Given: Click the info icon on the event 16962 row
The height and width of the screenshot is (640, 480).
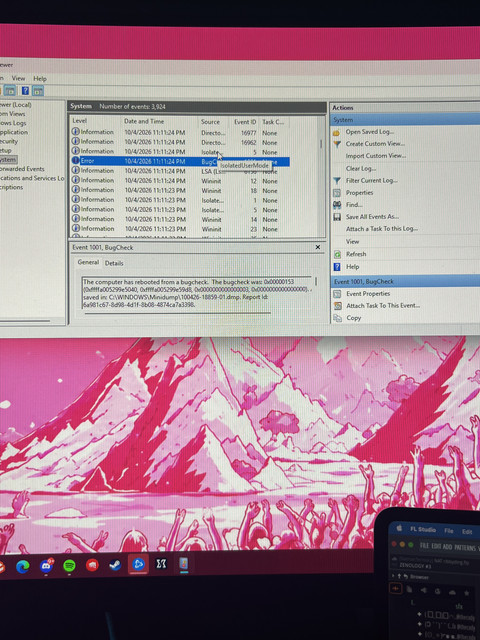Looking at the screenshot, I should click(x=76, y=141).
